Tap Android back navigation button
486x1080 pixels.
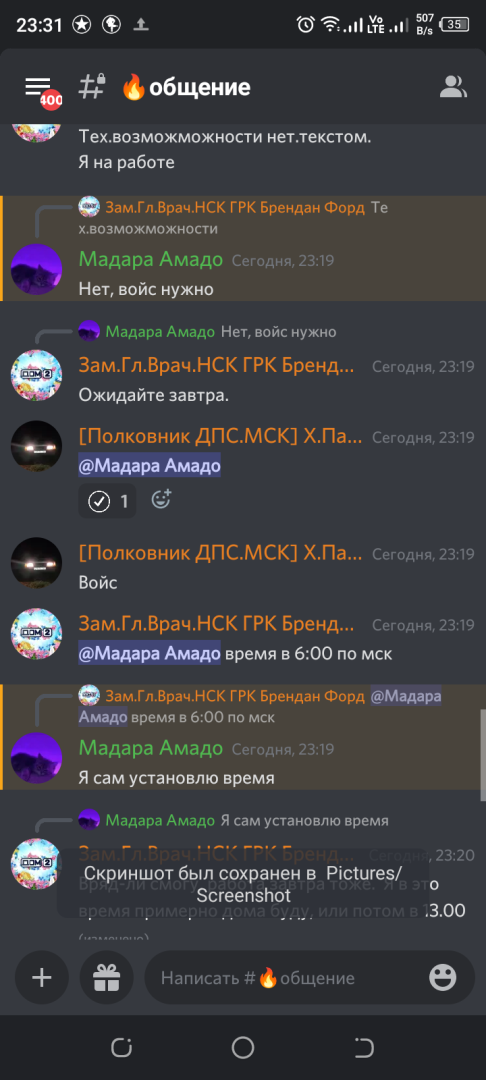coord(363,1048)
